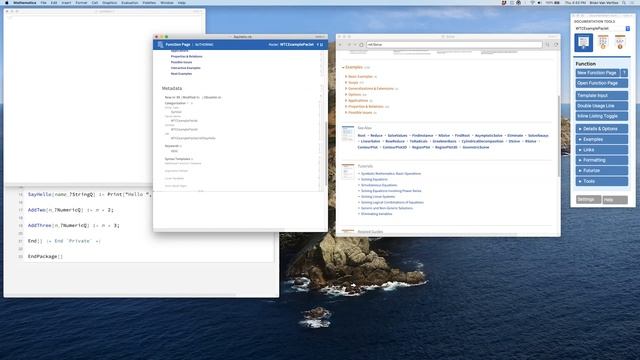Open the Evaluation menu
This screenshot has height=360, width=640.
pyautogui.click(x=130, y=2)
